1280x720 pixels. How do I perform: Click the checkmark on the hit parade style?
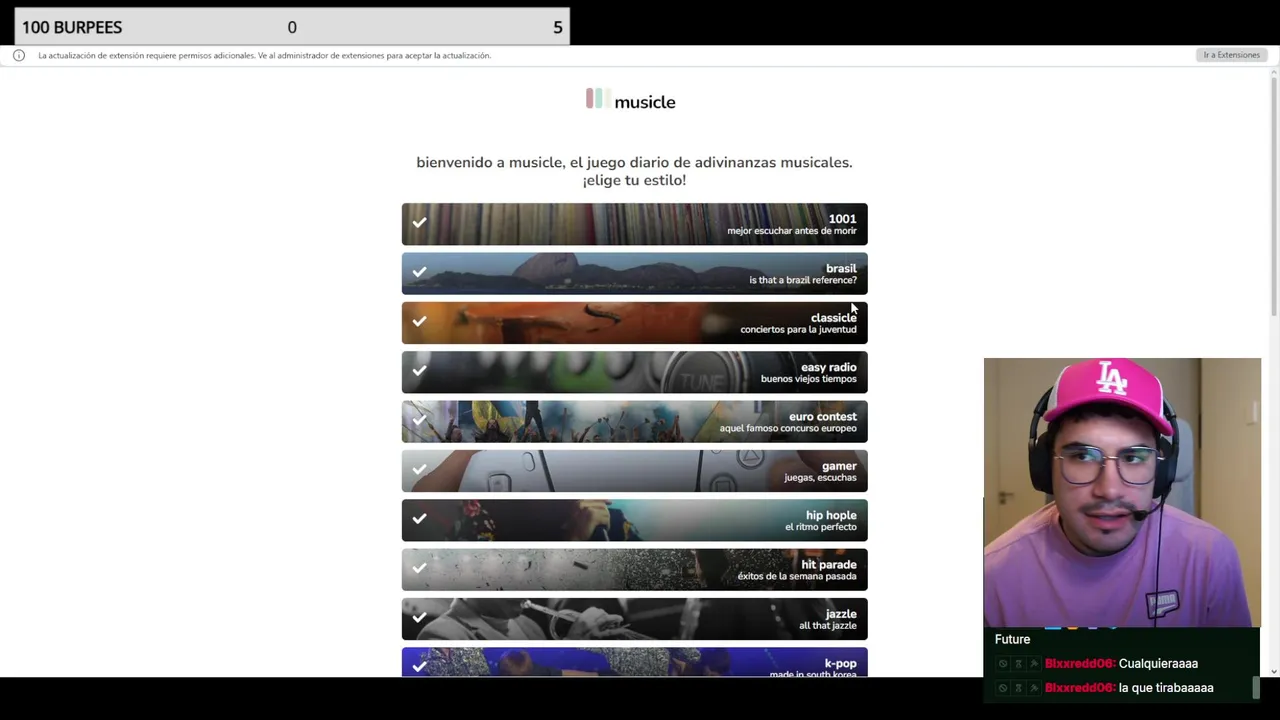(x=419, y=568)
